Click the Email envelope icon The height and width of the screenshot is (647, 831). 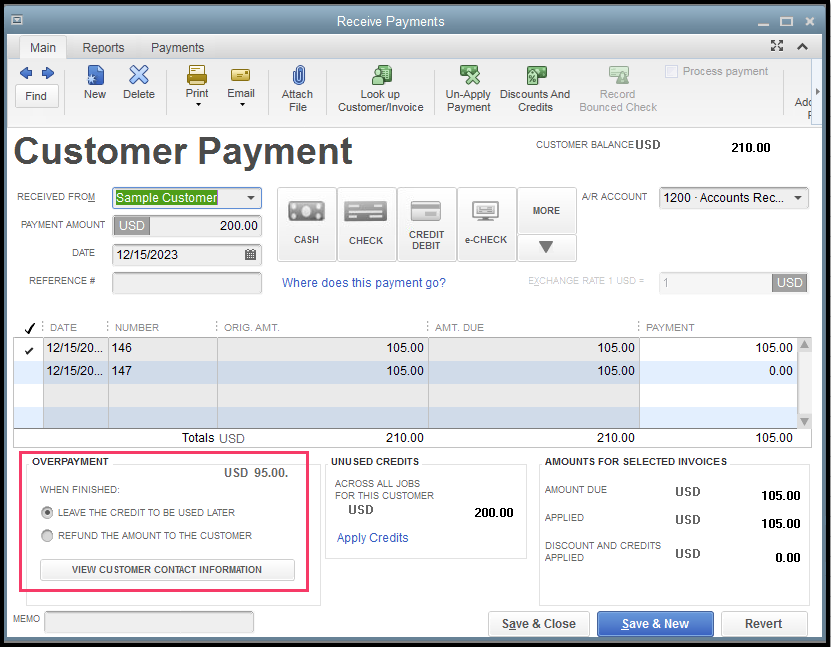[241, 75]
